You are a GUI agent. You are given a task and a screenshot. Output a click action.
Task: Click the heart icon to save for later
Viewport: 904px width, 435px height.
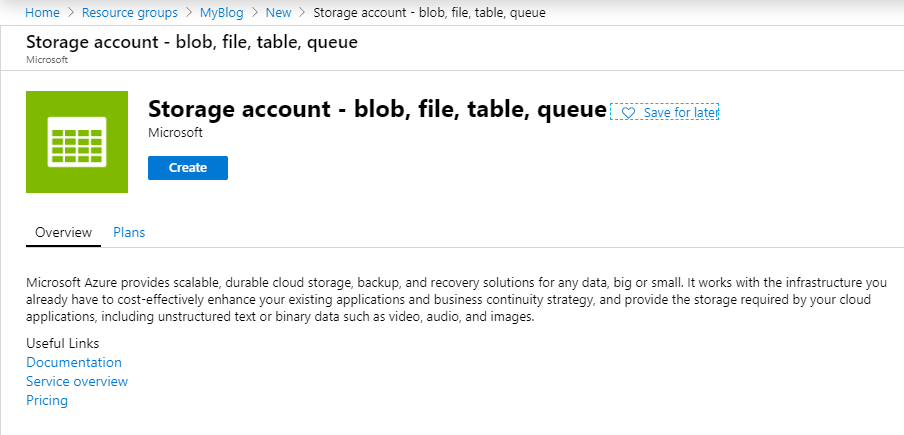click(628, 113)
